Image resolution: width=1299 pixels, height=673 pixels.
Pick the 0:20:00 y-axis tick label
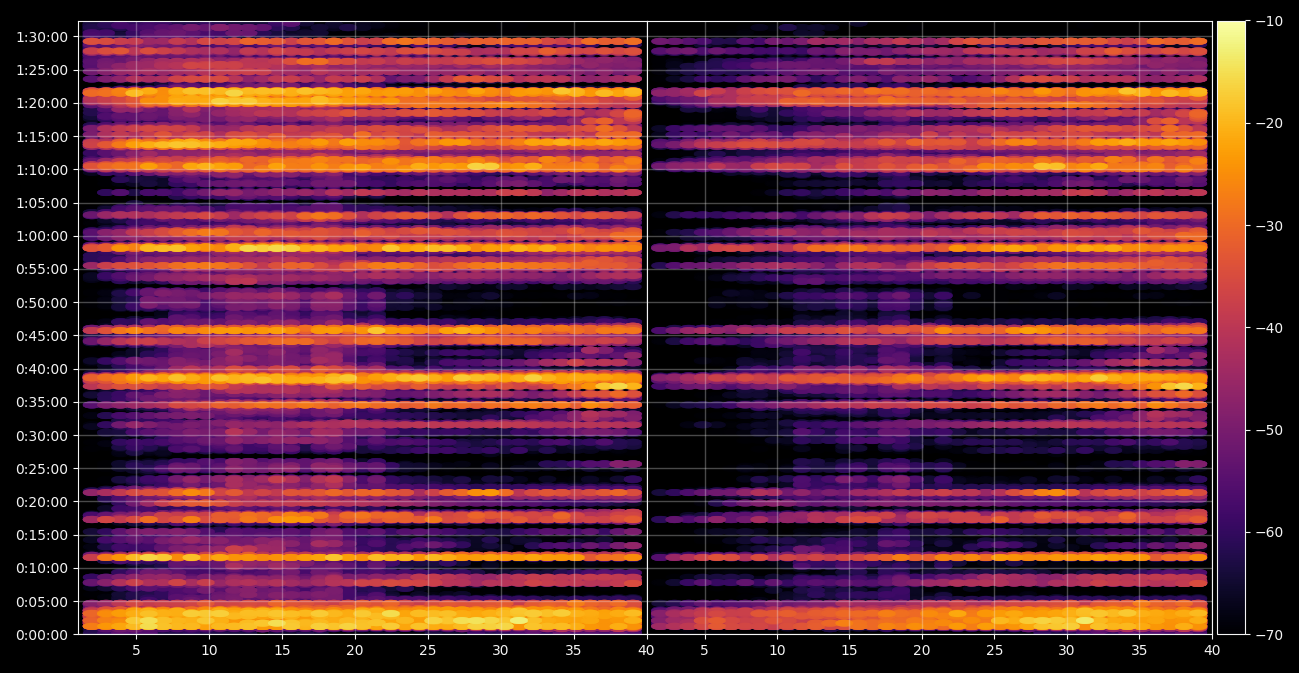tap(43, 501)
